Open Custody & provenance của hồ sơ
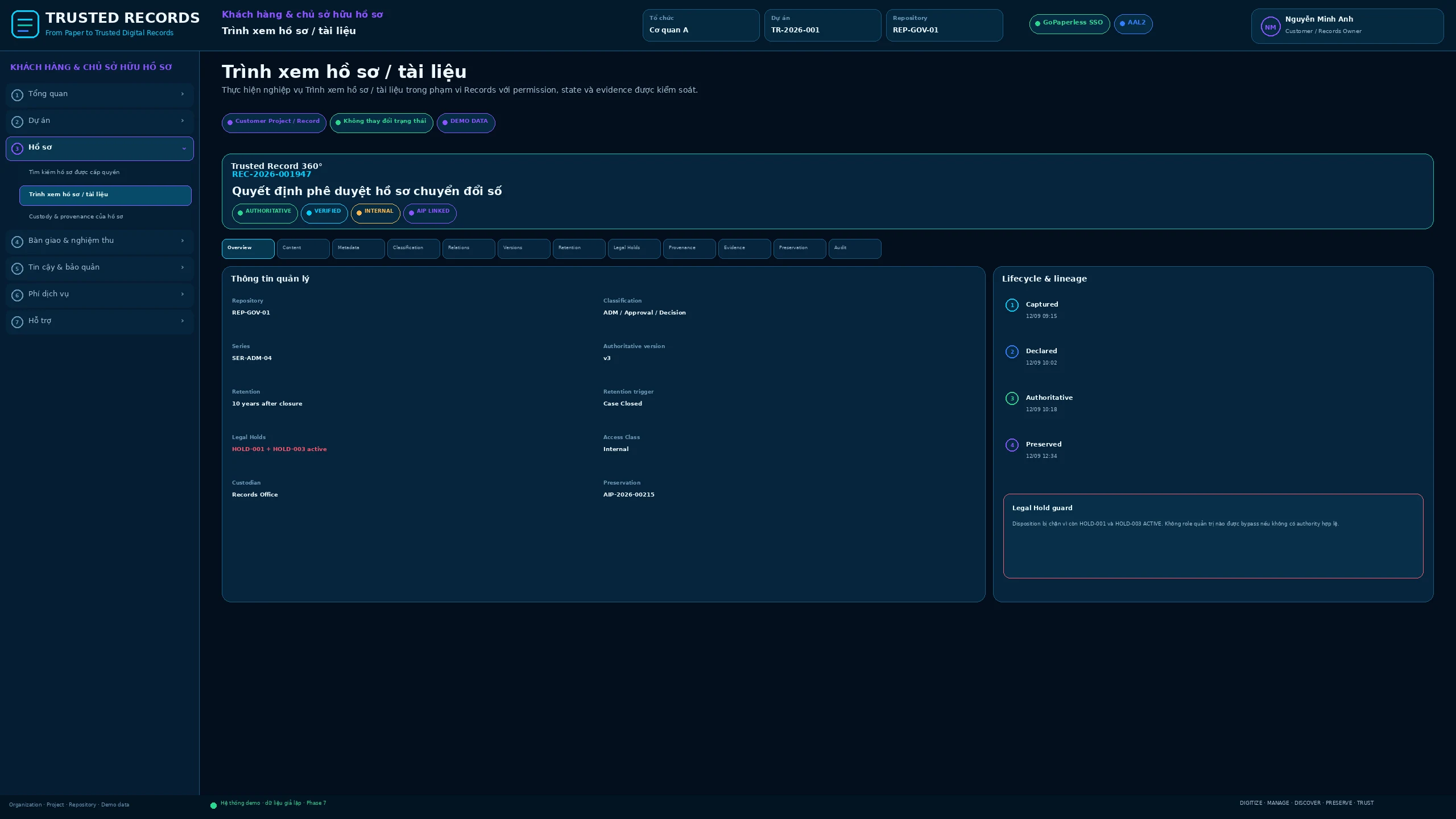The width and height of the screenshot is (1456, 819). 105,217
